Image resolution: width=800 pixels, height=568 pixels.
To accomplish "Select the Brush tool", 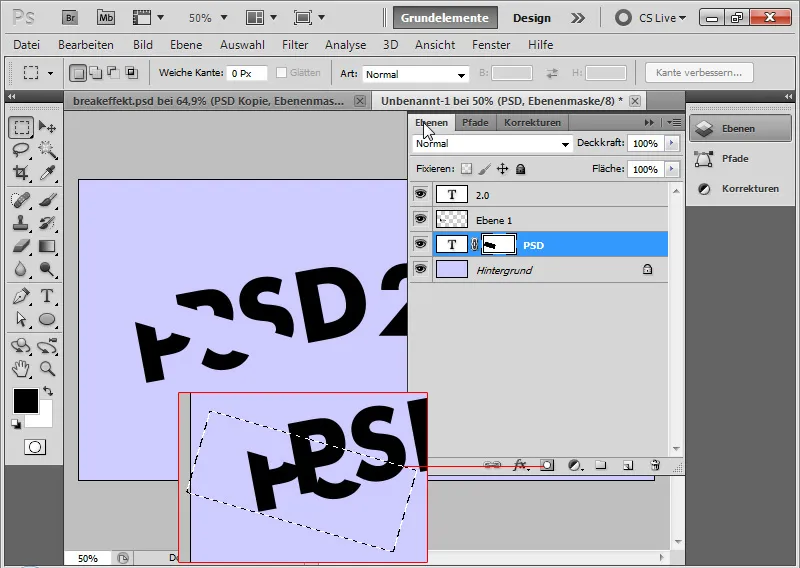I will pyautogui.click(x=47, y=200).
